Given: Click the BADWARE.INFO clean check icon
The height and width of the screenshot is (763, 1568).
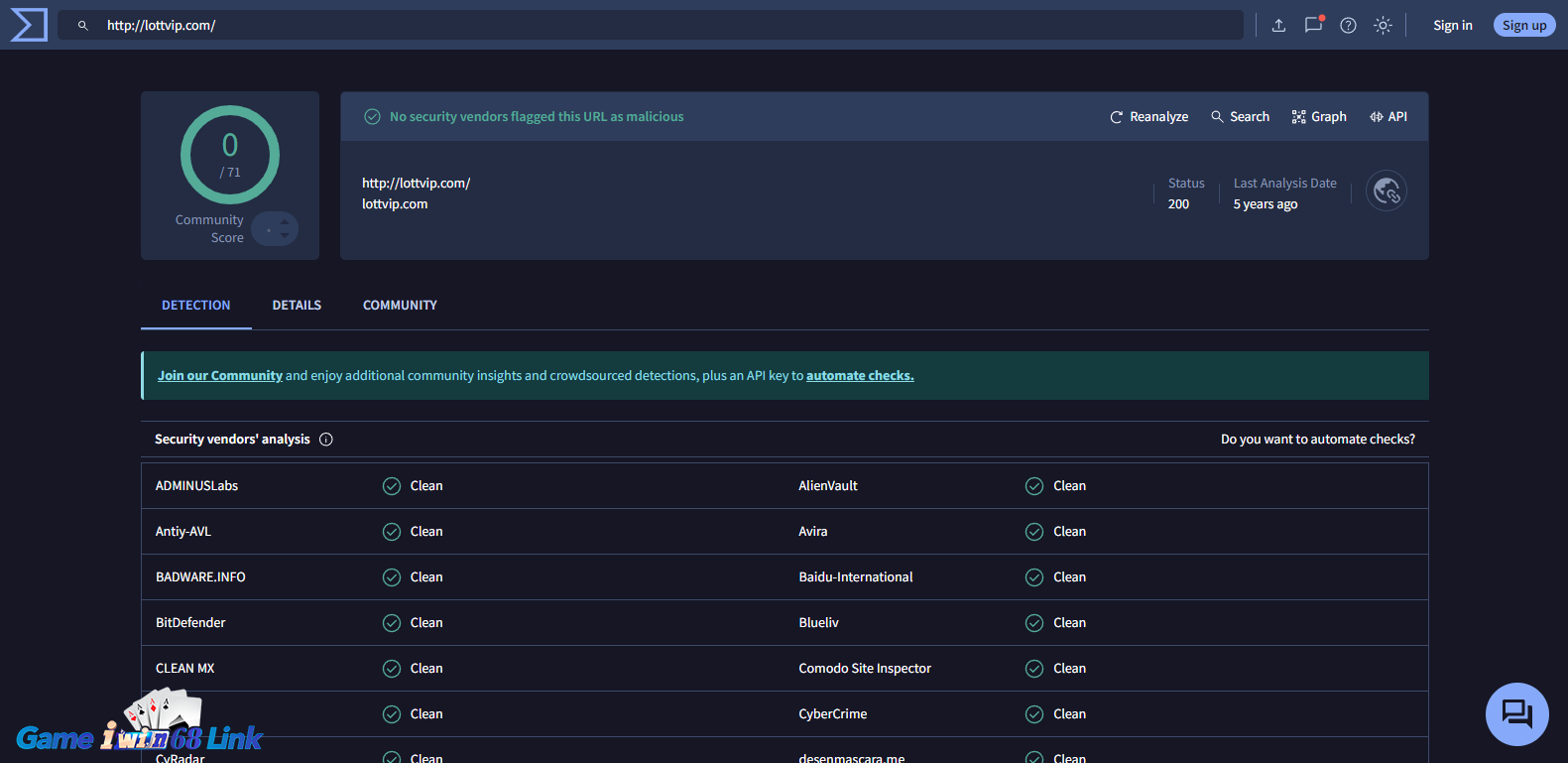Looking at the screenshot, I should pyautogui.click(x=392, y=577).
